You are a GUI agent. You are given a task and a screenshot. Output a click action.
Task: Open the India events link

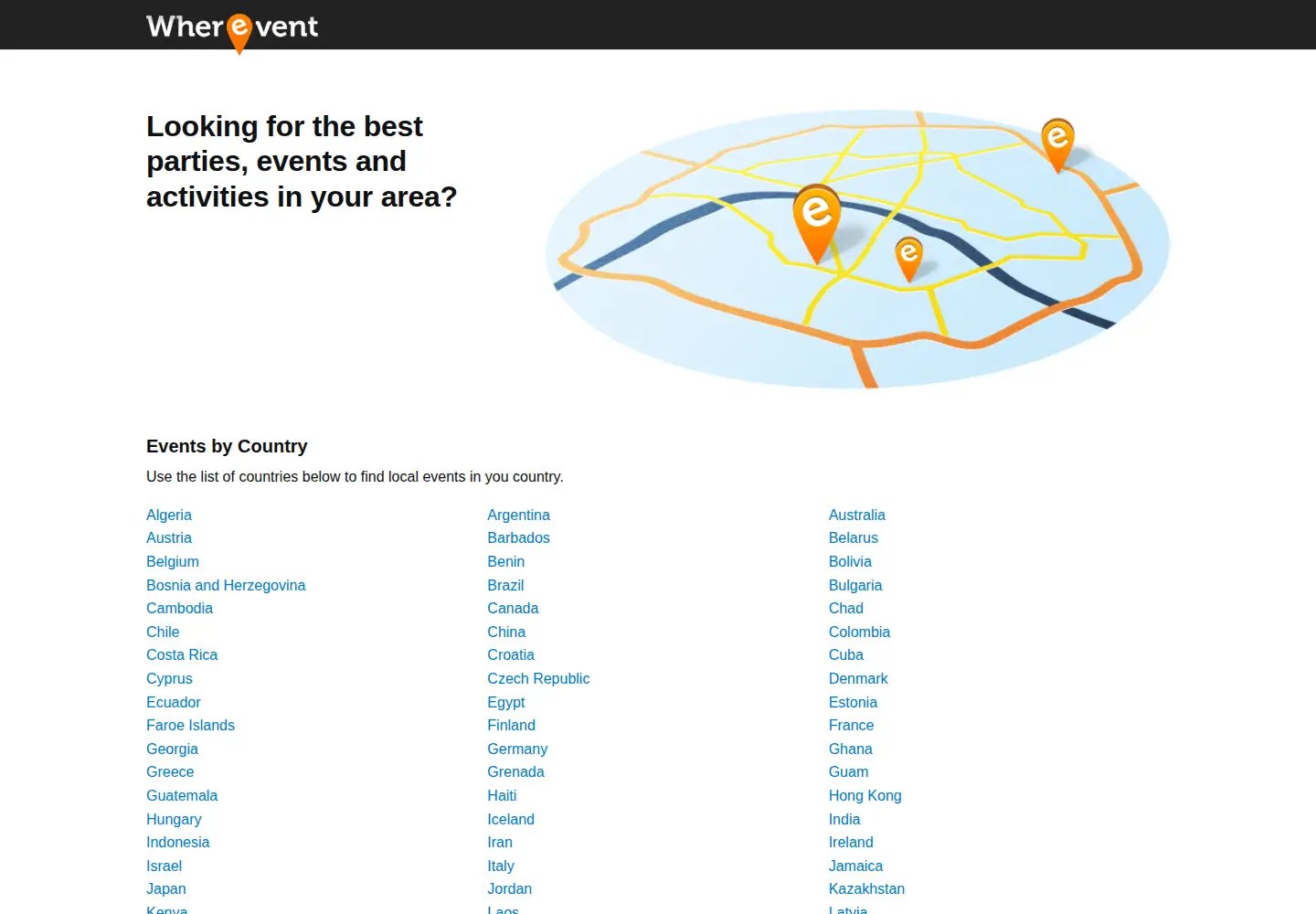coord(844,819)
